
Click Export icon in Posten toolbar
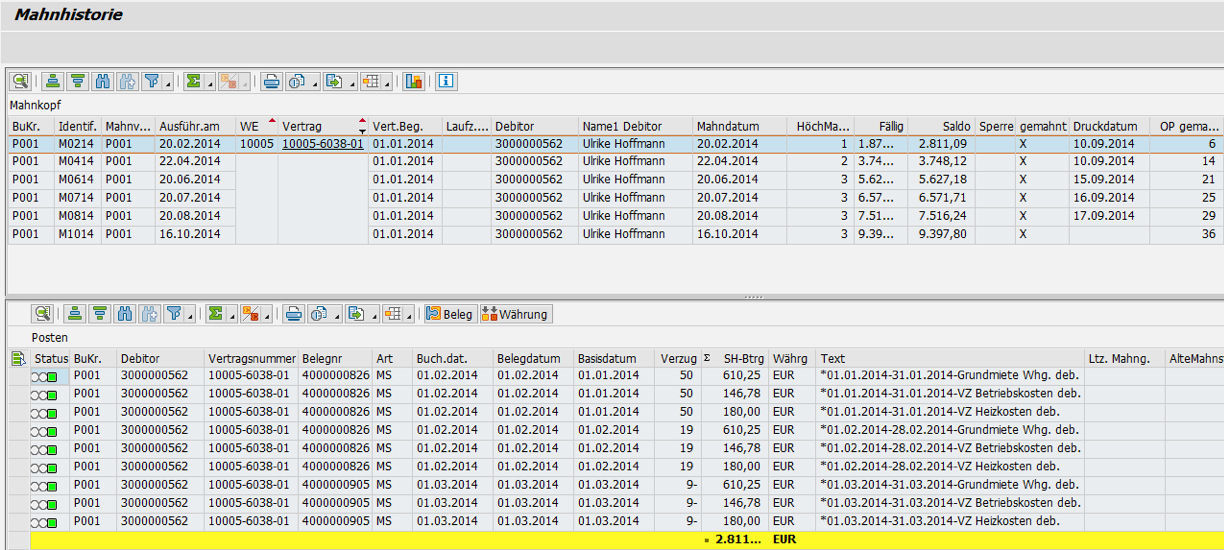click(355, 314)
